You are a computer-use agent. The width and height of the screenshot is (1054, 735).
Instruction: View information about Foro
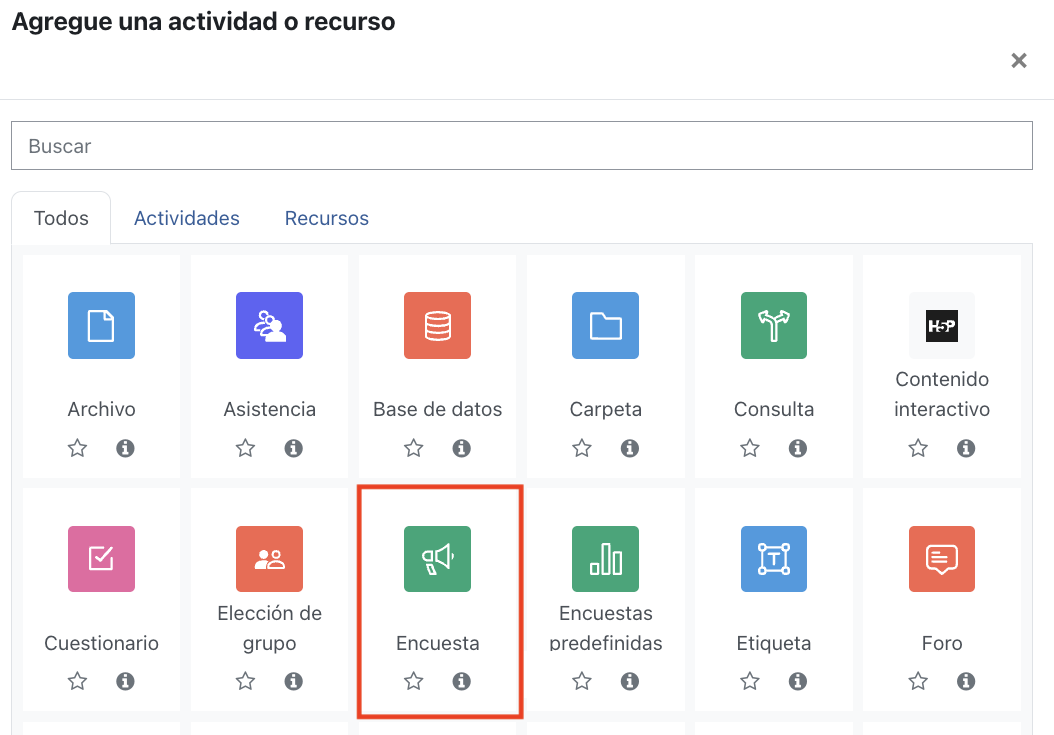(966, 681)
